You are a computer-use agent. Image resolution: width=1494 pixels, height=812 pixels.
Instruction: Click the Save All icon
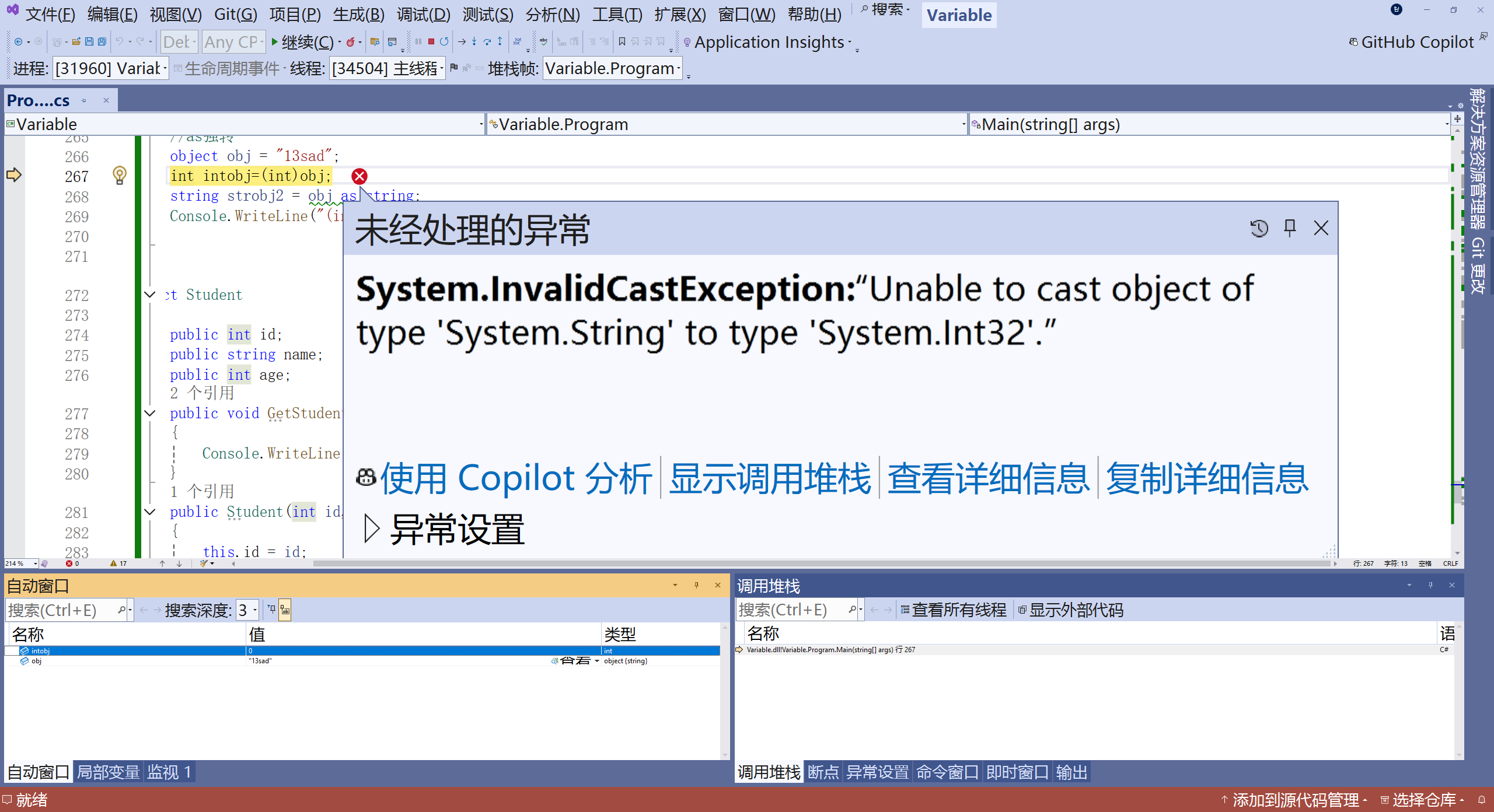(x=102, y=41)
